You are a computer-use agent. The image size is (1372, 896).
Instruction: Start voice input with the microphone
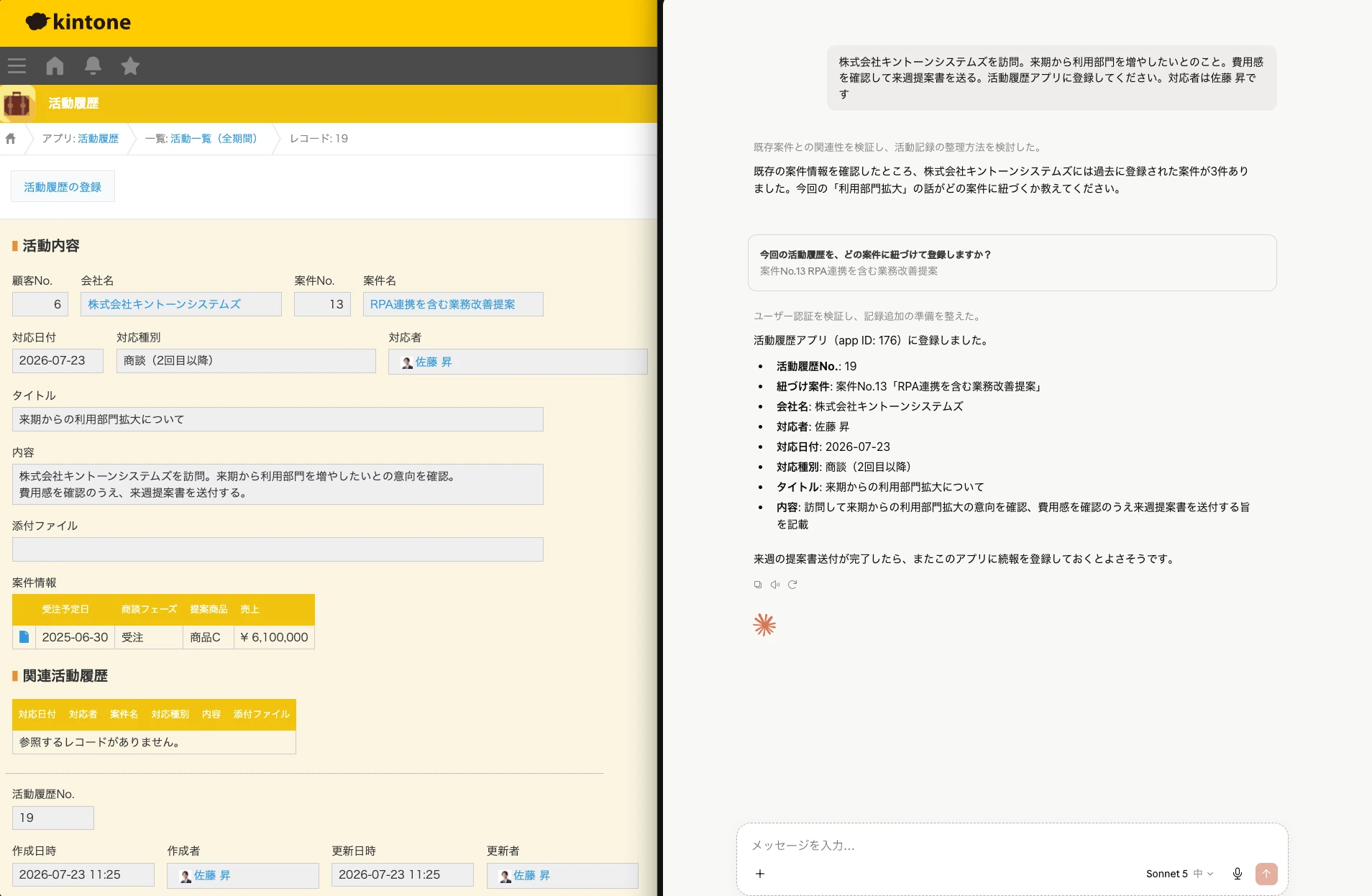[x=1238, y=874]
